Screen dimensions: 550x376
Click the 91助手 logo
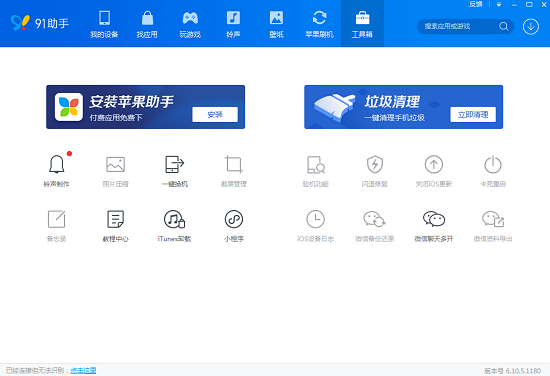click(40, 23)
